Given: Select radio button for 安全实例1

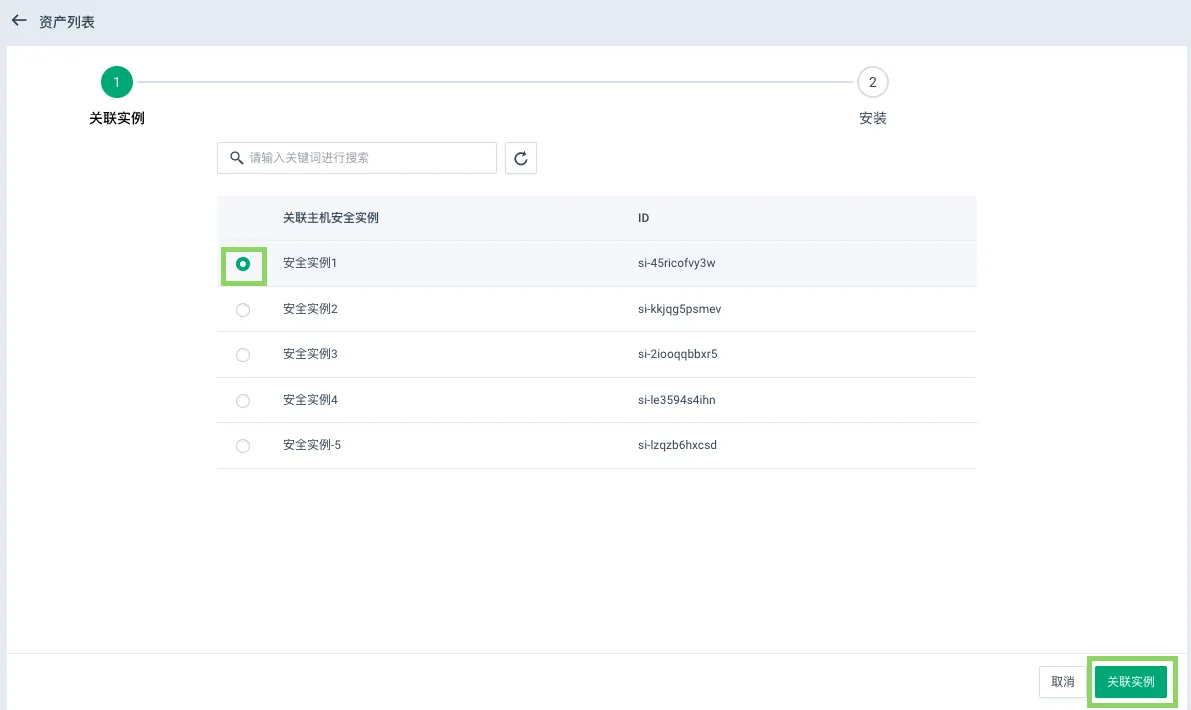Looking at the screenshot, I should 243,264.
